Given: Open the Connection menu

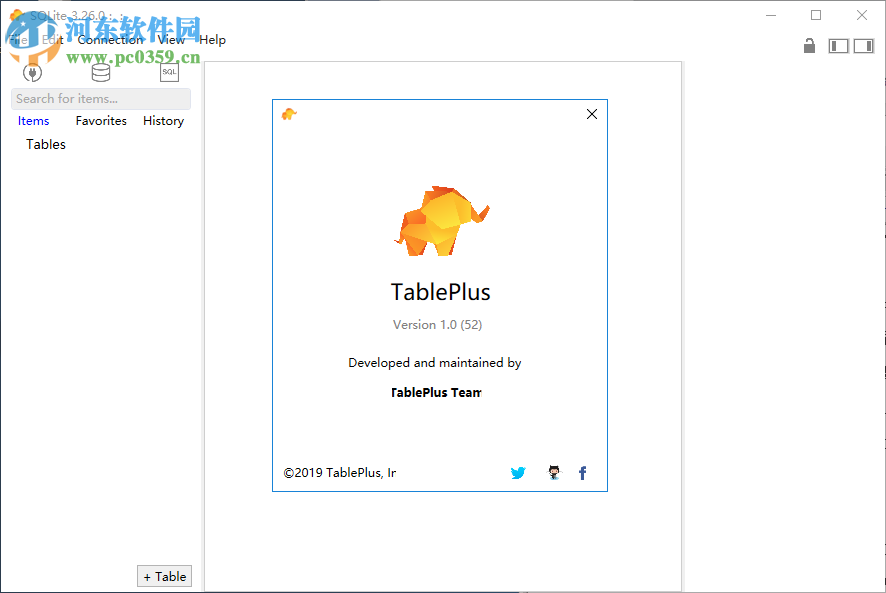Looking at the screenshot, I should tap(109, 39).
